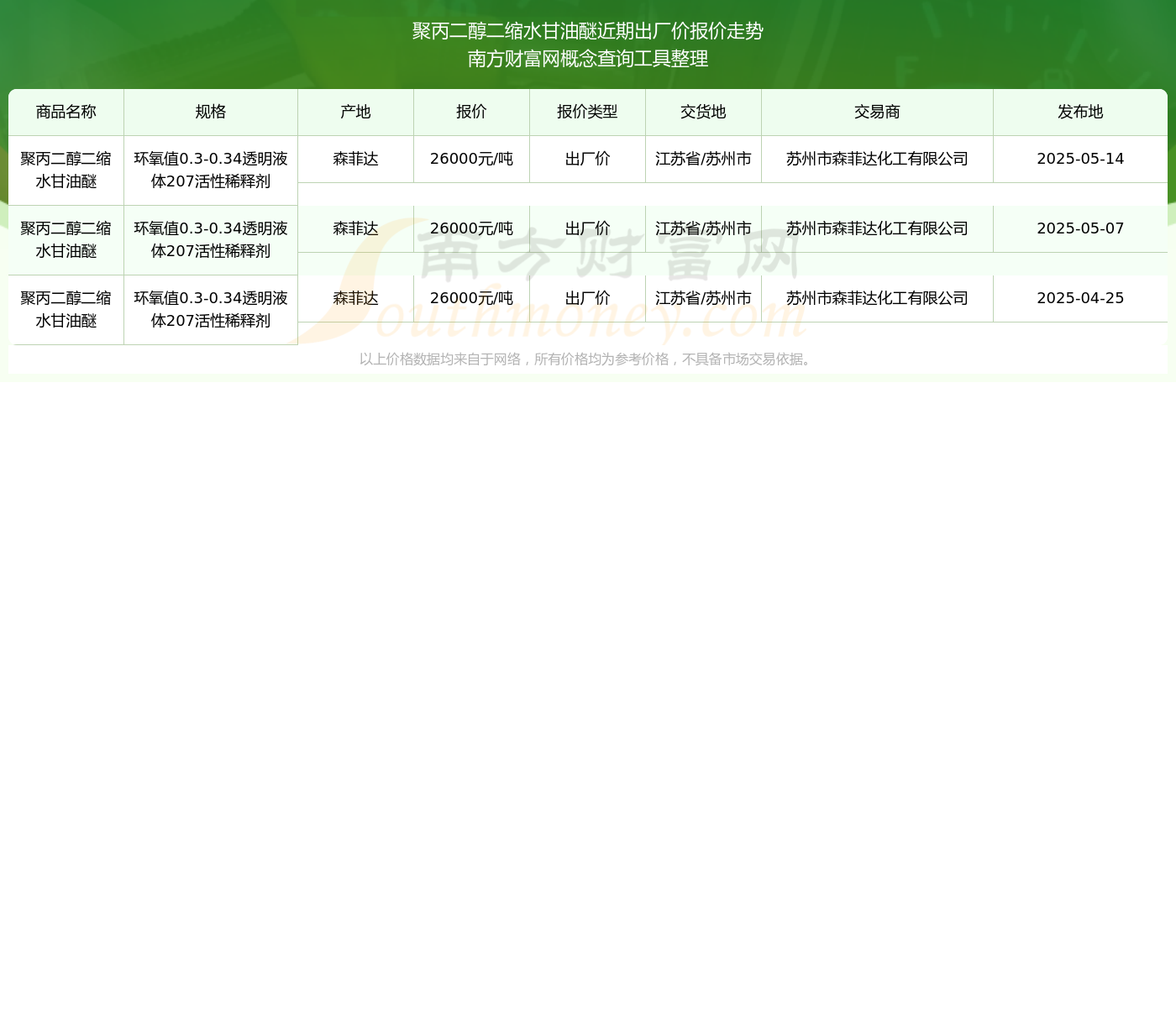
Task: Select the date 2025-05-14 cell
Action: pyautogui.click(x=1080, y=160)
